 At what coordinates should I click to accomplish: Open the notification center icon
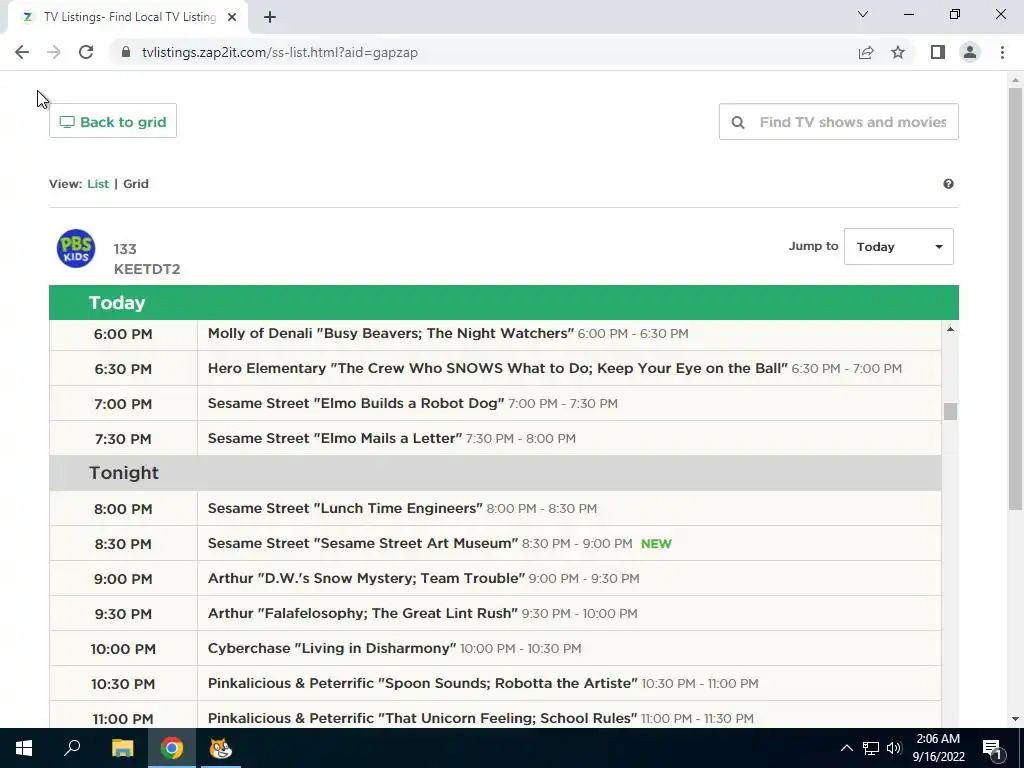(x=992, y=748)
